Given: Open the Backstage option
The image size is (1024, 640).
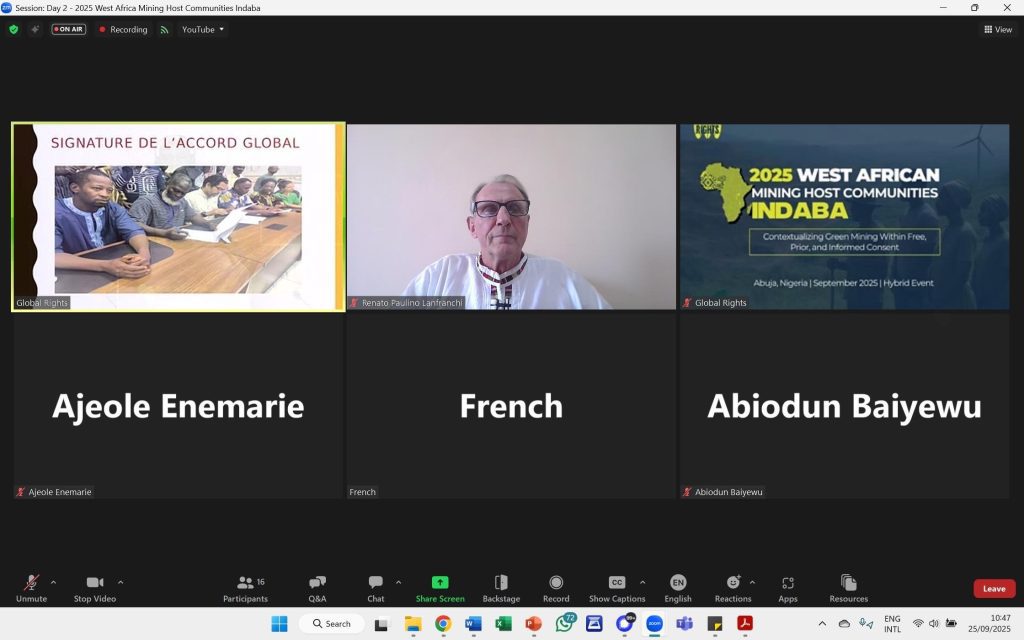Looking at the screenshot, I should point(501,588).
